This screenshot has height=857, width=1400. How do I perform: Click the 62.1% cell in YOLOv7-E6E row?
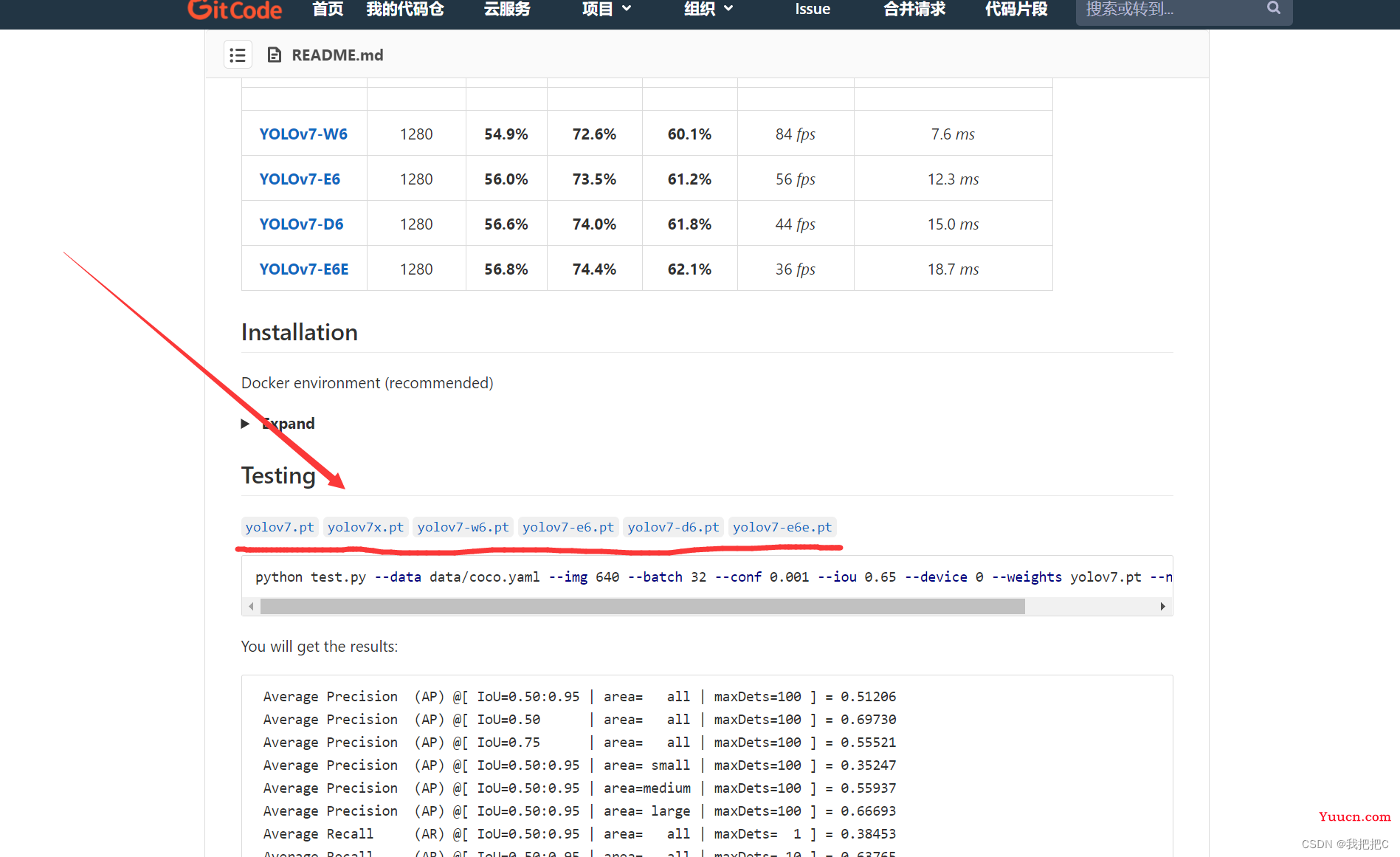pyautogui.click(x=689, y=269)
